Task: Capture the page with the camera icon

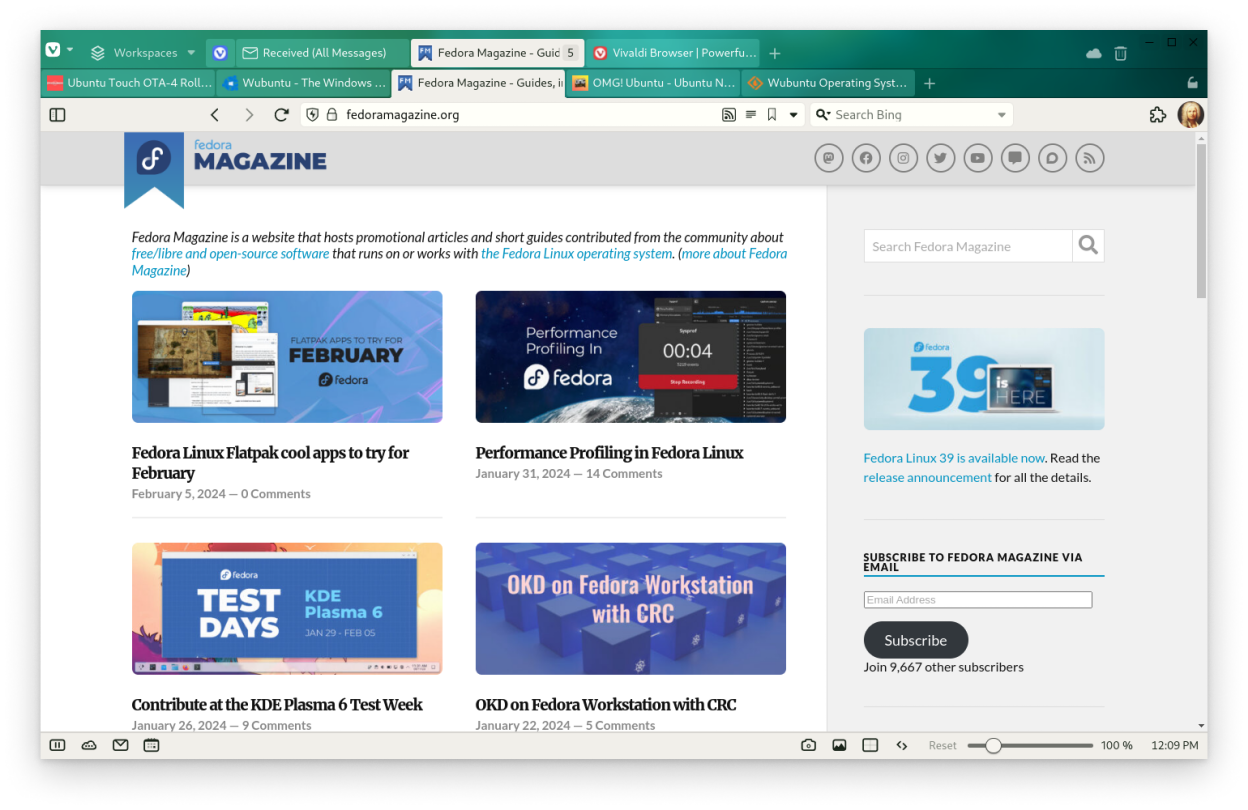Action: (808, 745)
